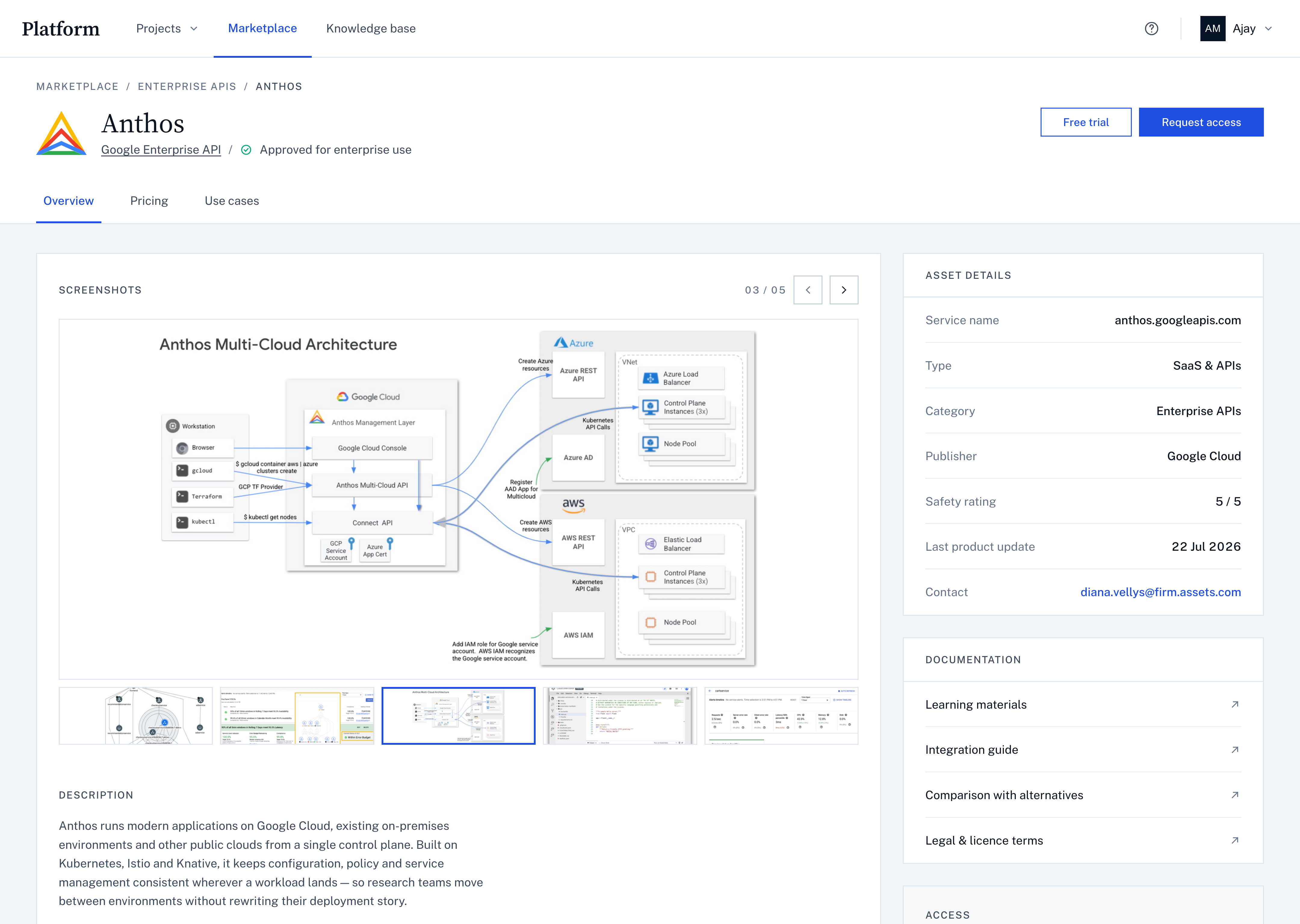
Task: Click the ASSET DETAILS heading
Action: pyautogui.click(x=967, y=276)
